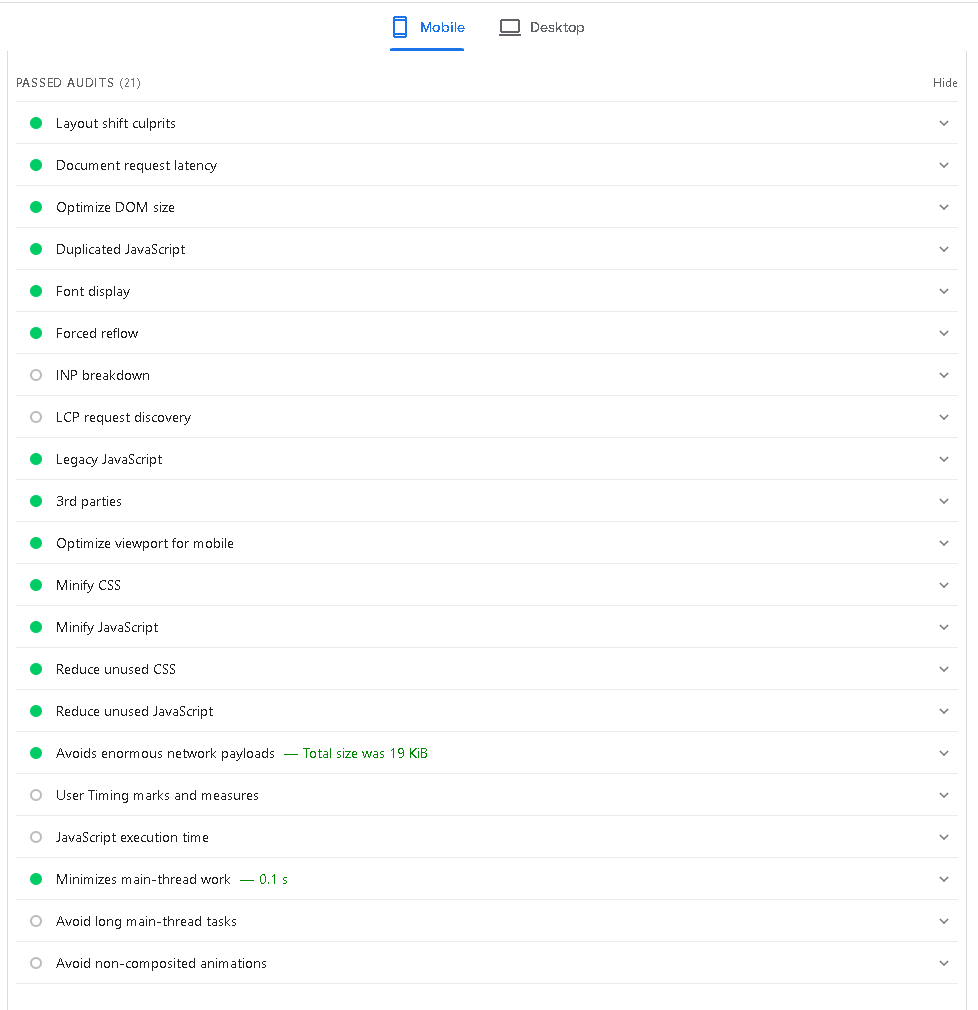Expand the Reduce unused JavaScript audit
This screenshot has width=978, height=1010.
pyautogui.click(x=944, y=711)
